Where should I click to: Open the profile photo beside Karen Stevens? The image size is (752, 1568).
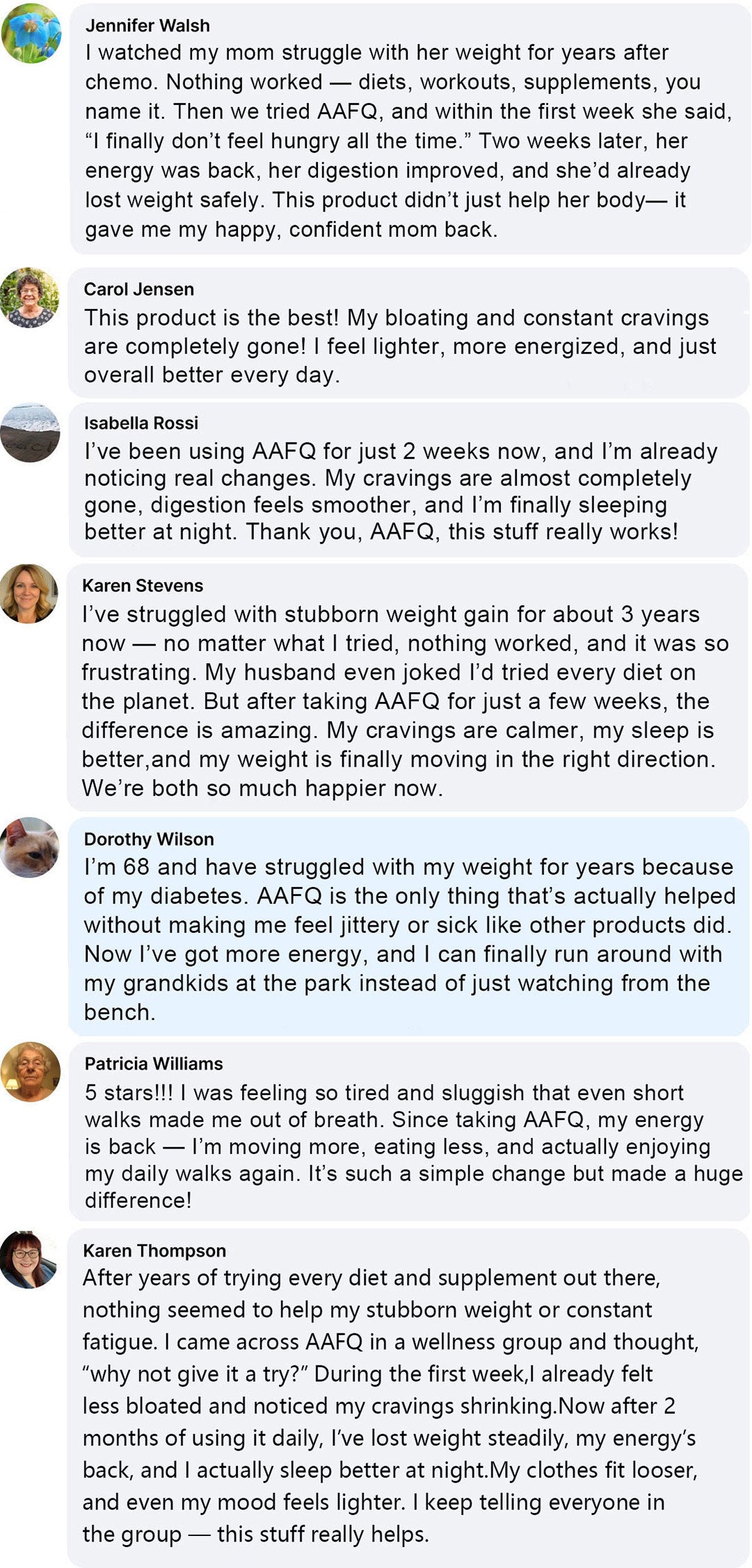tap(29, 593)
